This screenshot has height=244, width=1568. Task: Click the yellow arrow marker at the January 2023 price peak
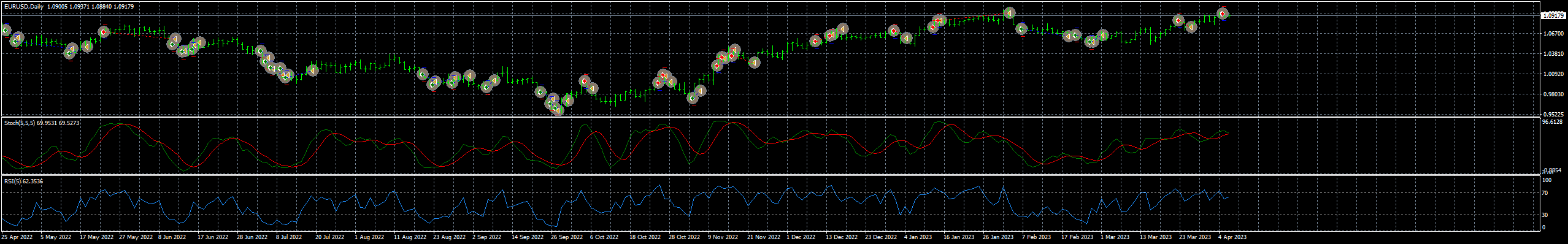(x=1009, y=13)
